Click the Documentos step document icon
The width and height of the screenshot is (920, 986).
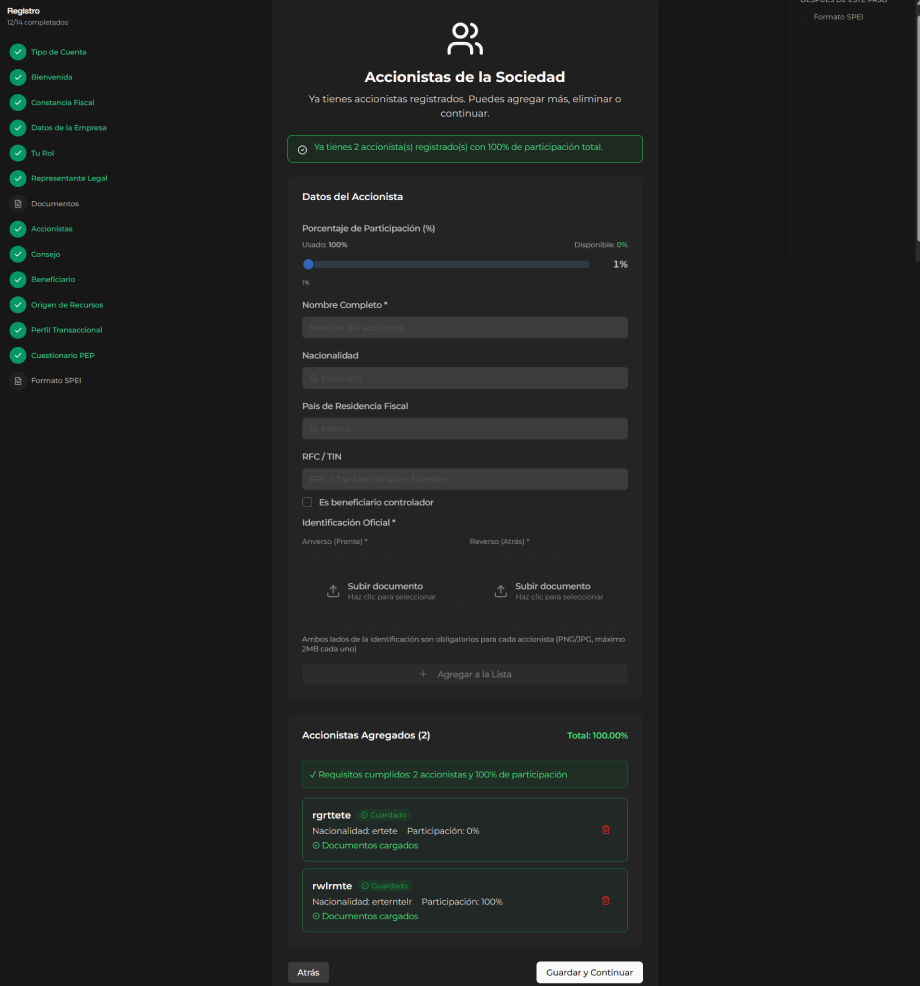point(18,204)
